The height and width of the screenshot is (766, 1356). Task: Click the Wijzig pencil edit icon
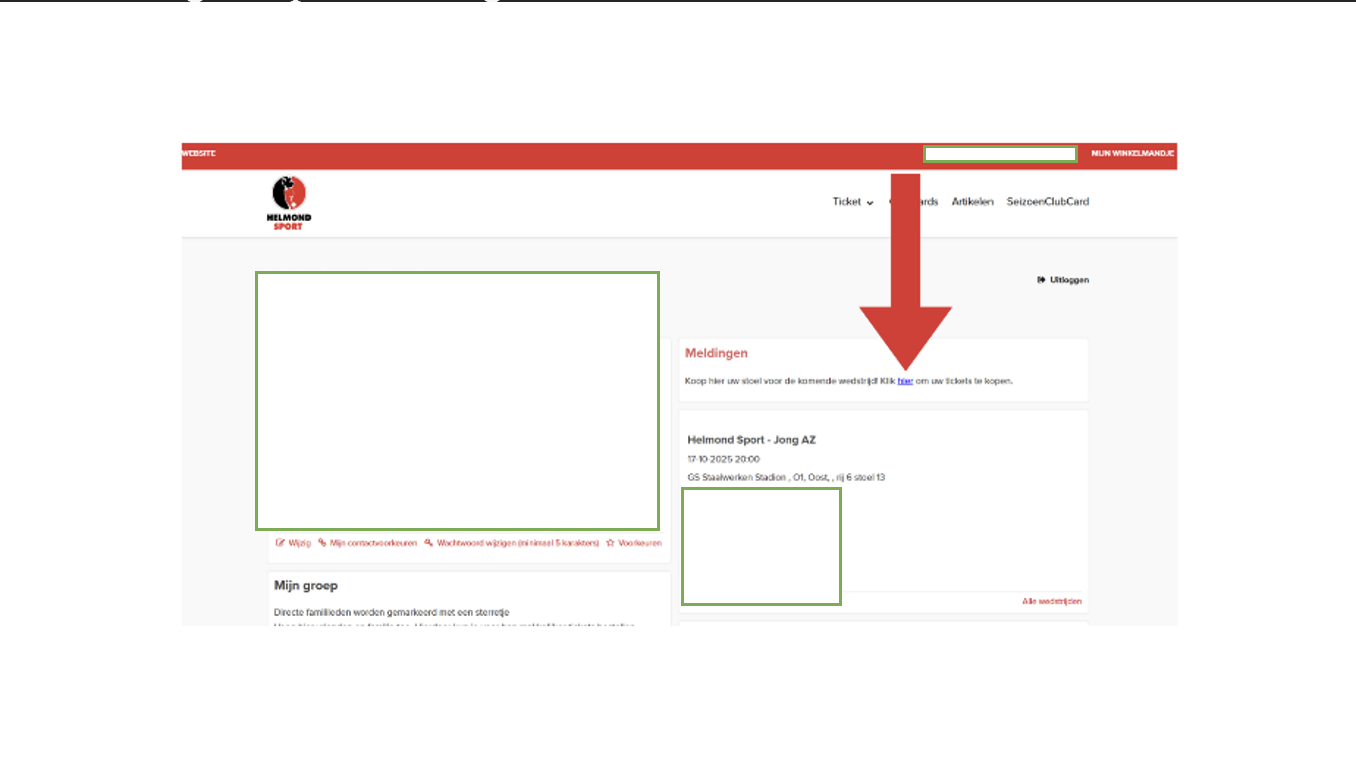click(x=280, y=543)
